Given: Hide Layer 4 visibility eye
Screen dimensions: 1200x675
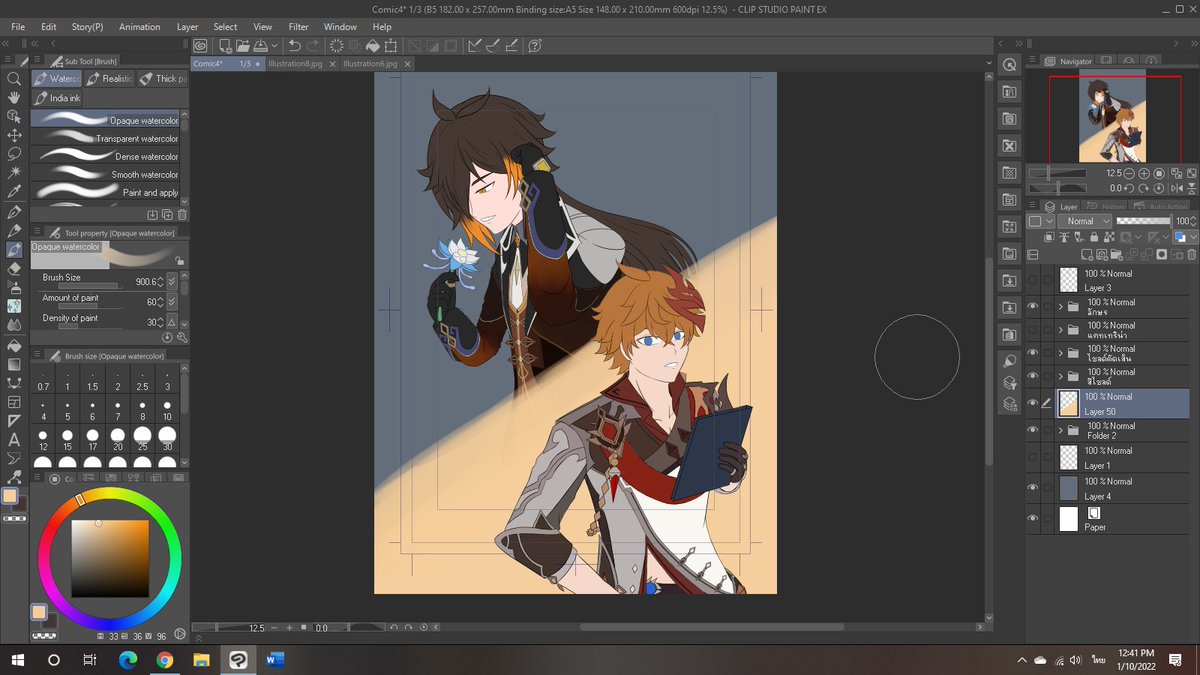Looking at the screenshot, I should tap(1033, 488).
